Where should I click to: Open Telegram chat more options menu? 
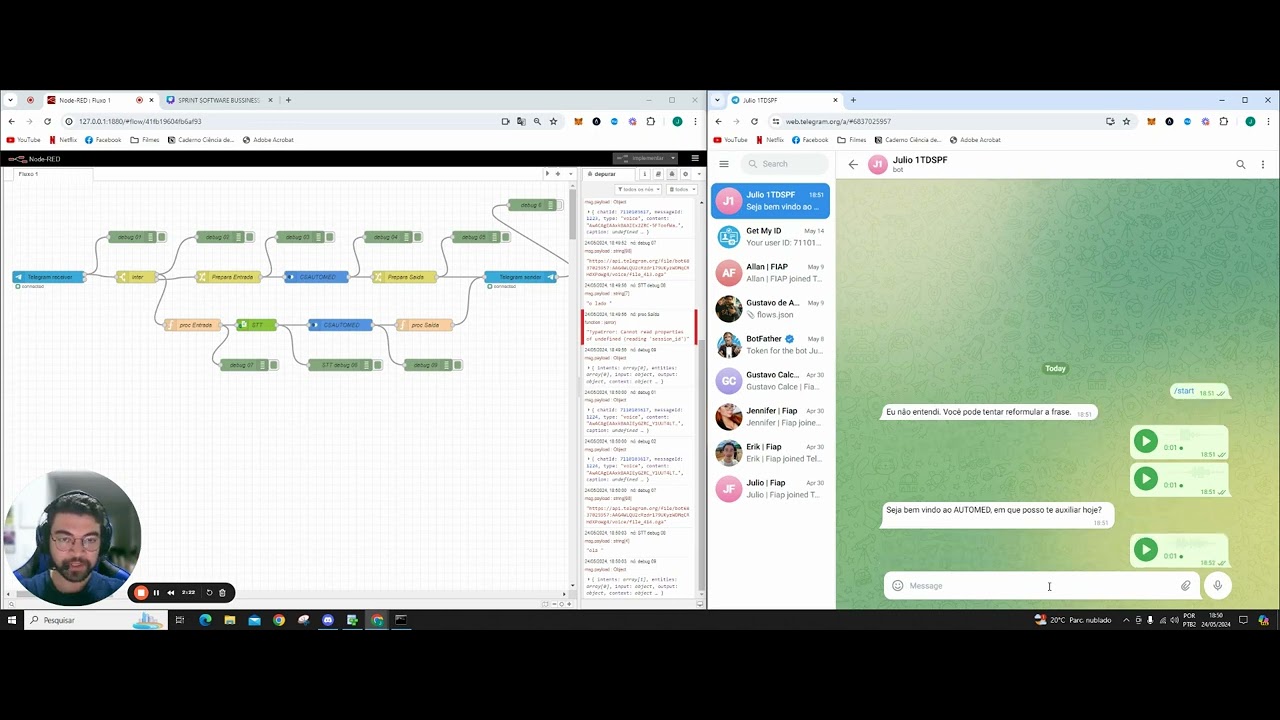click(x=1263, y=165)
